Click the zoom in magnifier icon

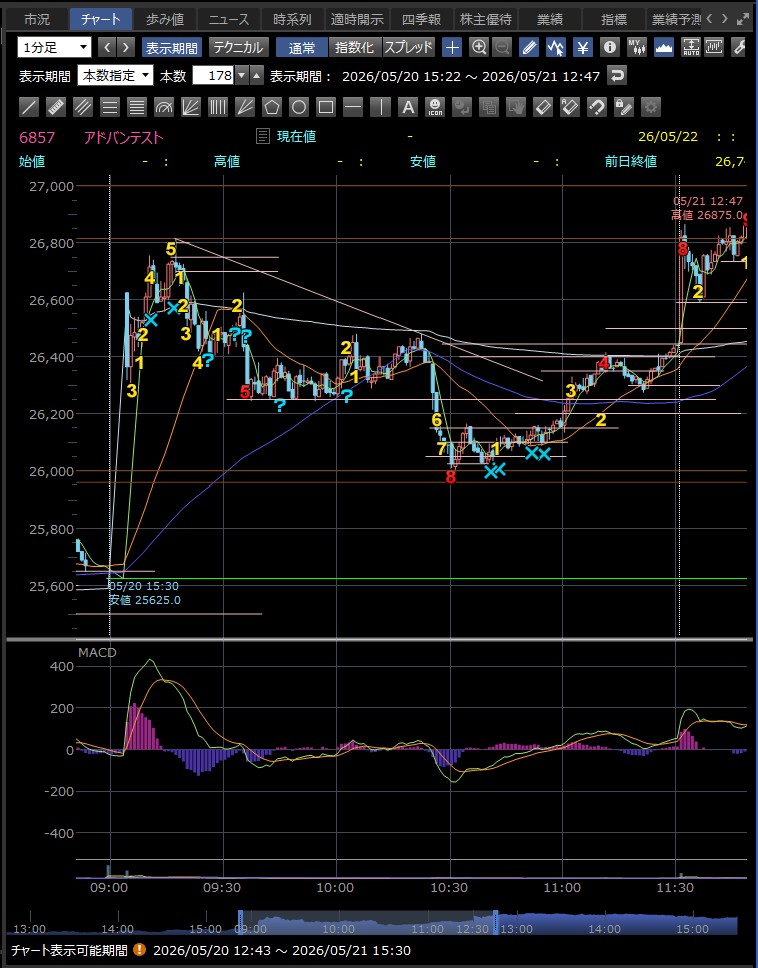[478, 48]
